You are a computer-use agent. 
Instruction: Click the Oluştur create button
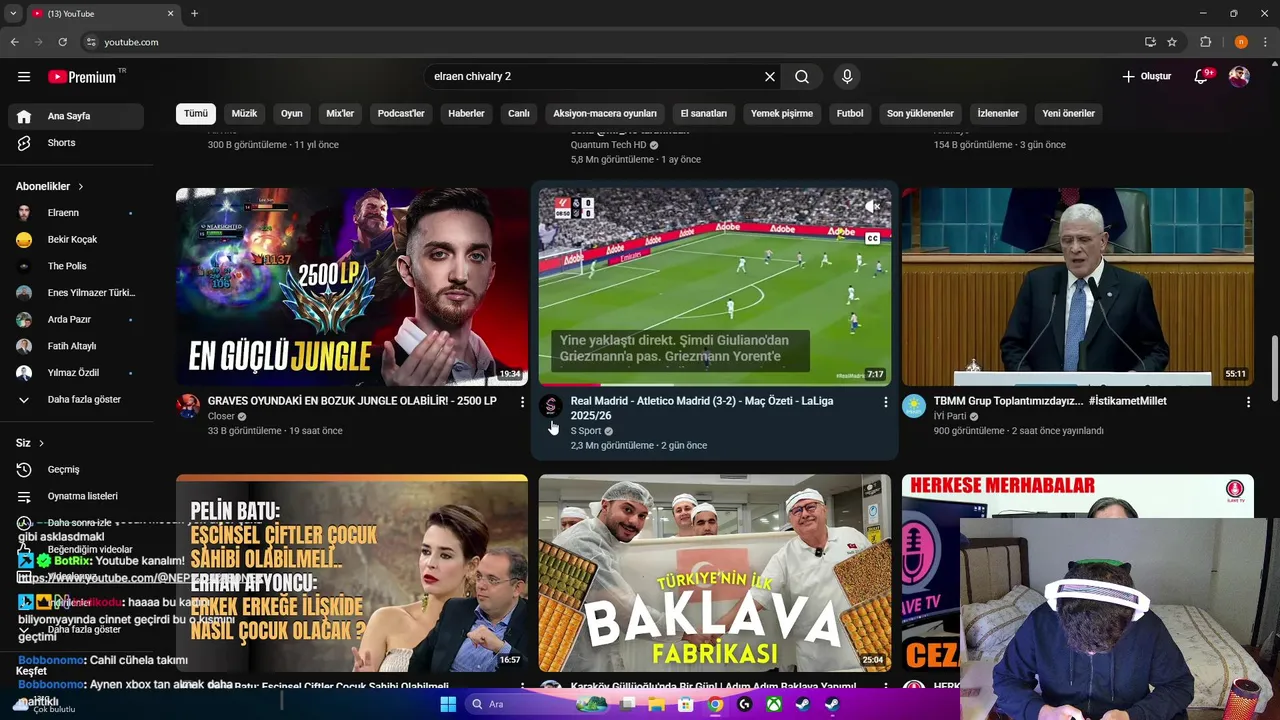click(1146, 77)
